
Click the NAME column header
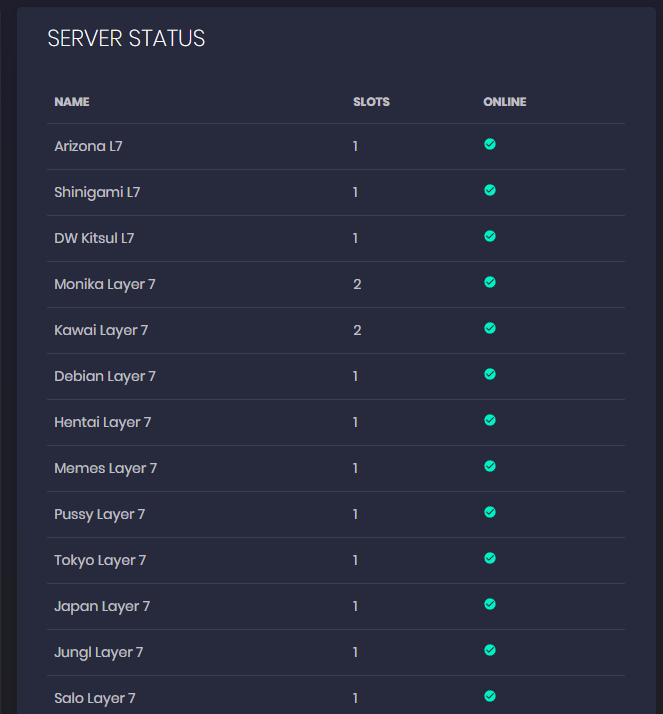click(72, 102)
